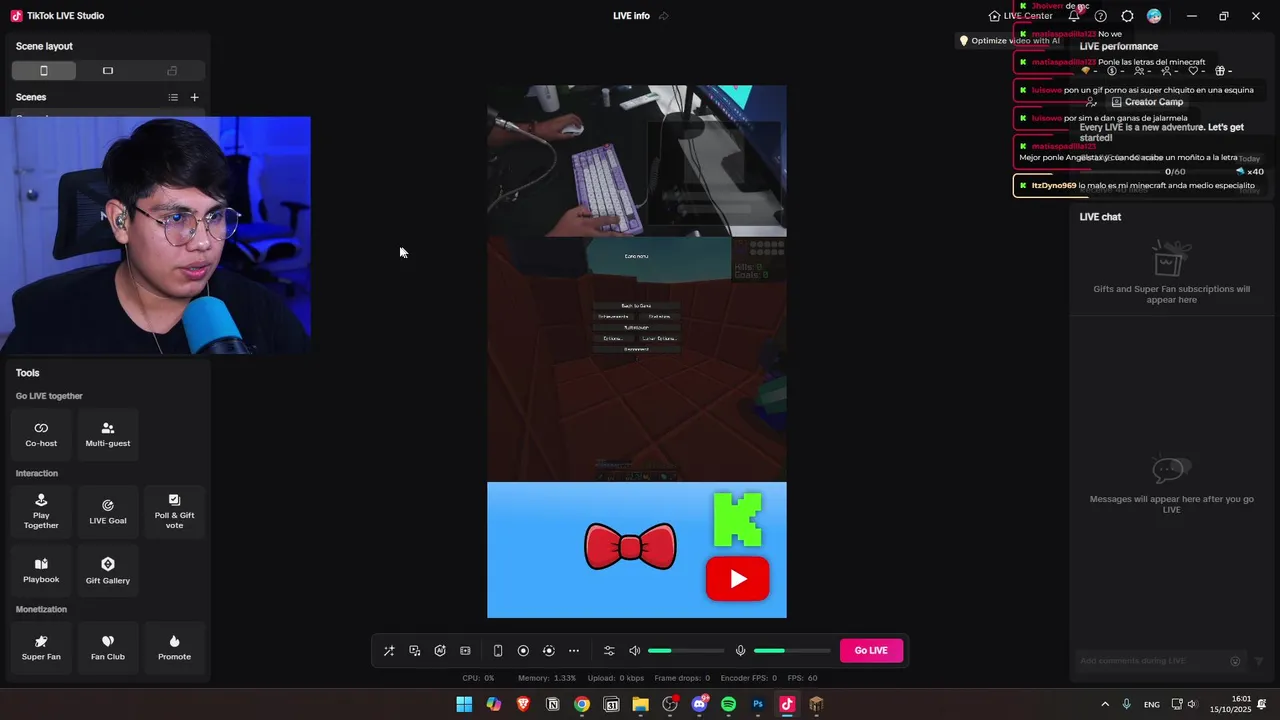Open Creator Camp

point(1146,102)
